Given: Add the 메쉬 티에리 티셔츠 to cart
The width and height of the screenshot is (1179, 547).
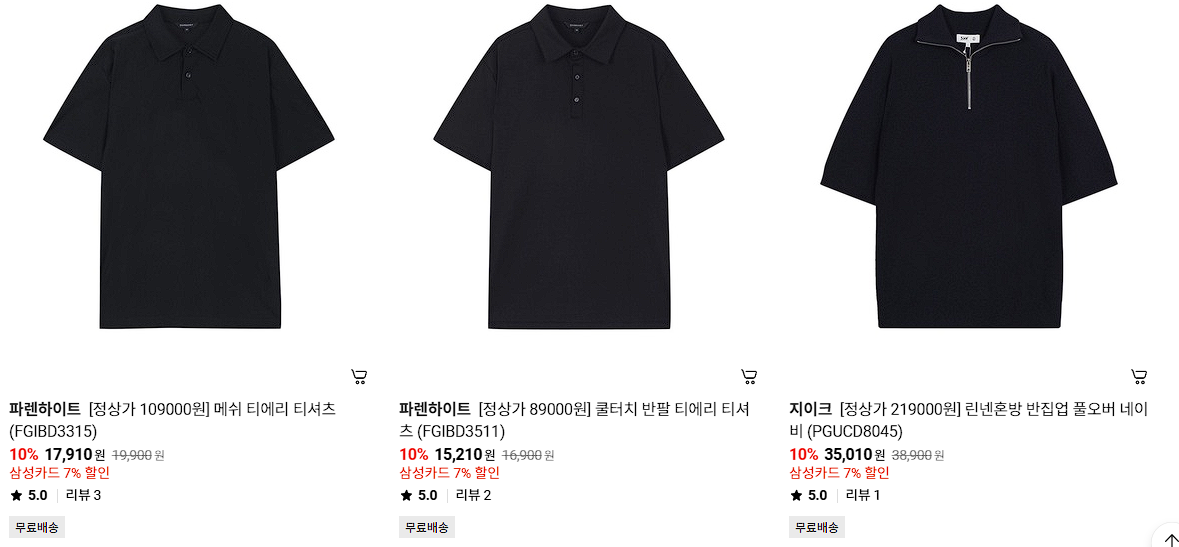Looking at the screenshot, I should (359, 376).
